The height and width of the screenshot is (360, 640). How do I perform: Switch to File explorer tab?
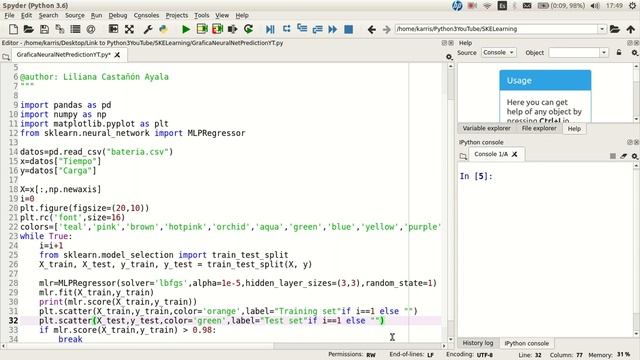(539, 128)
